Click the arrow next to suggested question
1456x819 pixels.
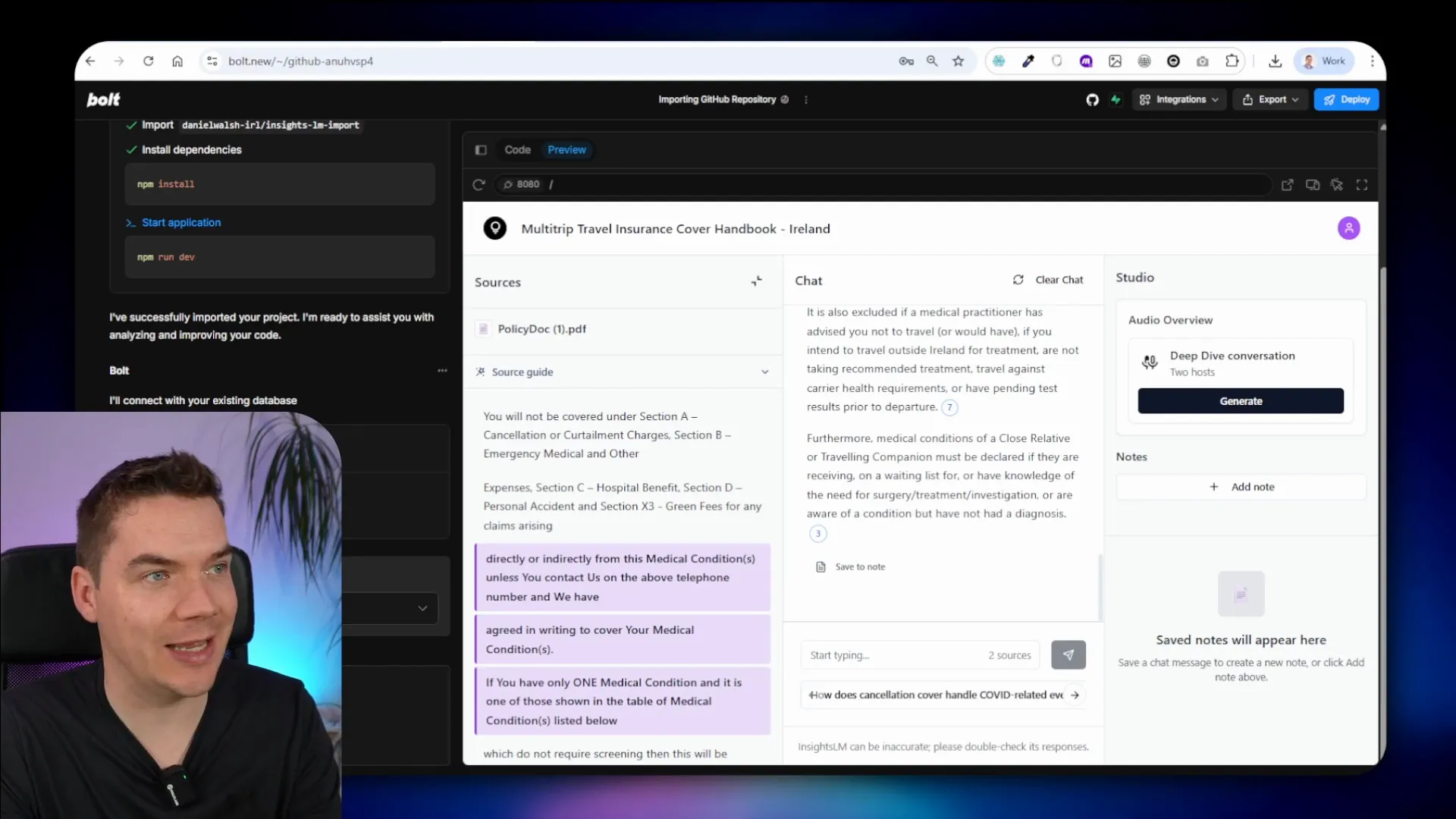pyautogui.click(x=1075, y=695)
